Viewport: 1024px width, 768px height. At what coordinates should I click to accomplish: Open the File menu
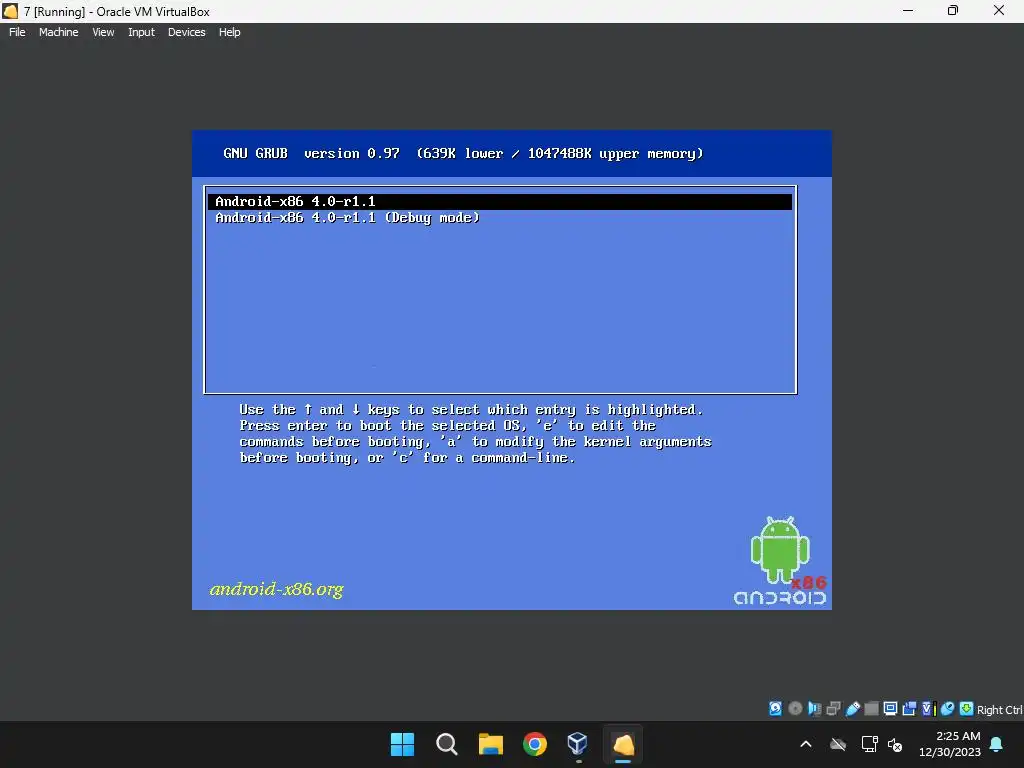(x=17, y=32)
